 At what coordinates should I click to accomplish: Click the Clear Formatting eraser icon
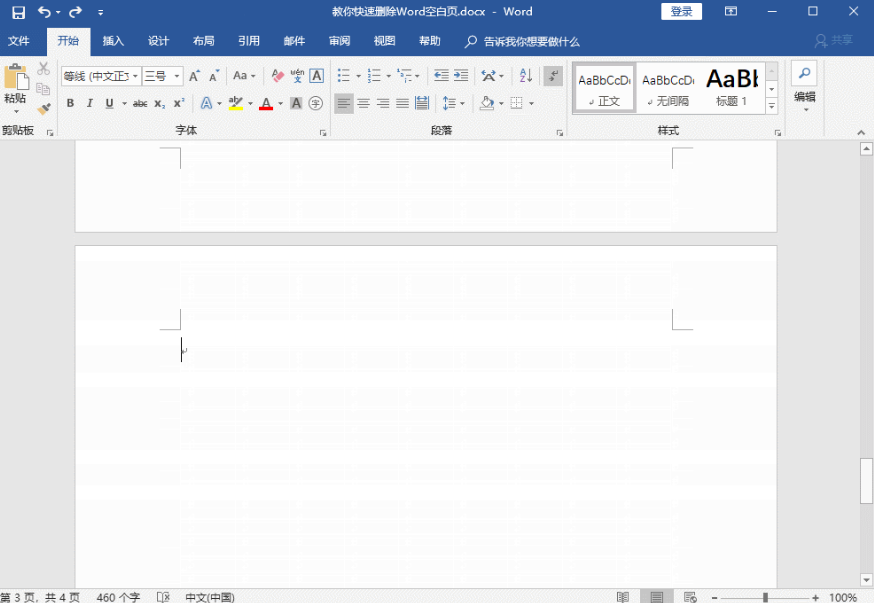click(x=278, y=76)
